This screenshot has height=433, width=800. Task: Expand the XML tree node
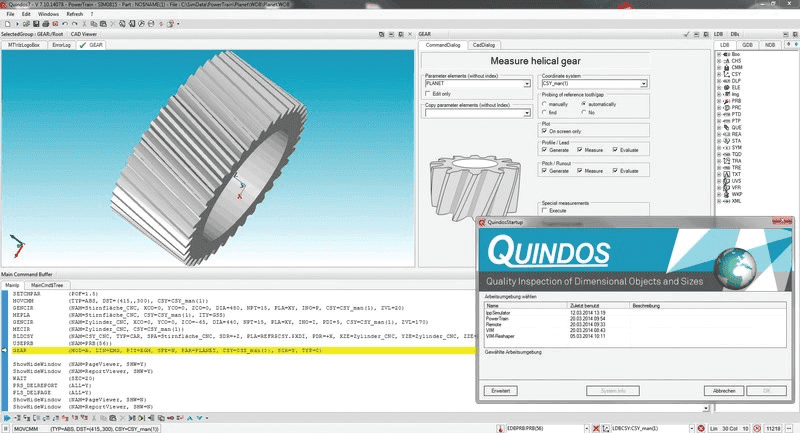[719, 201]
